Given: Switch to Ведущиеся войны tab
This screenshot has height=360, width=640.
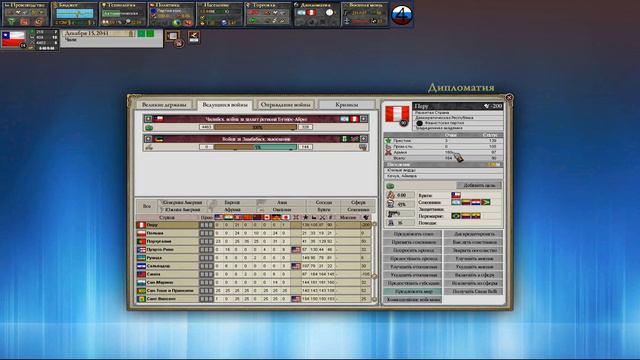Looking at the screenshot, I should coord(224,105).
